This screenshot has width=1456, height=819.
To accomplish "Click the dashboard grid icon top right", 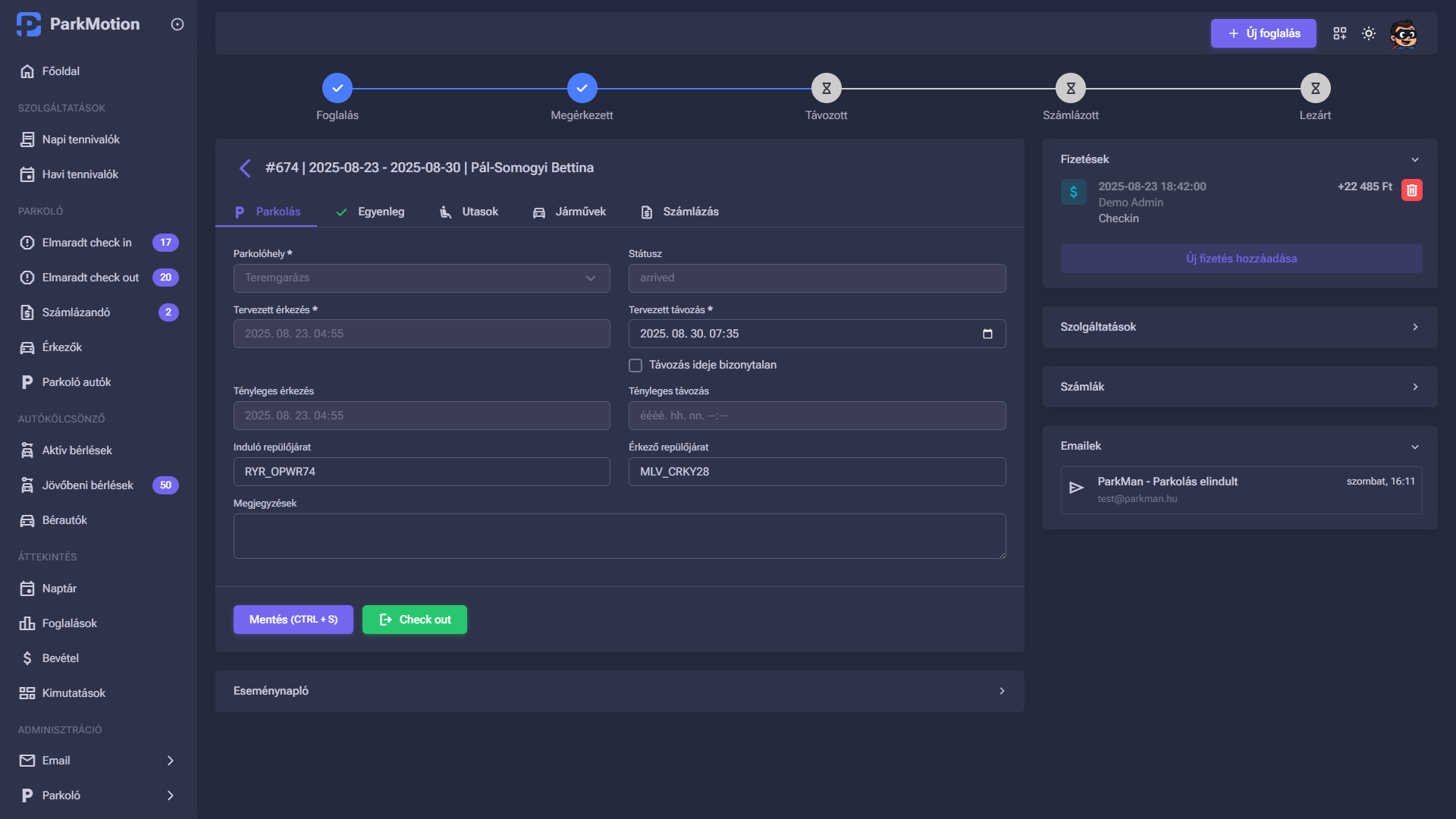I will click(1339, 33).
